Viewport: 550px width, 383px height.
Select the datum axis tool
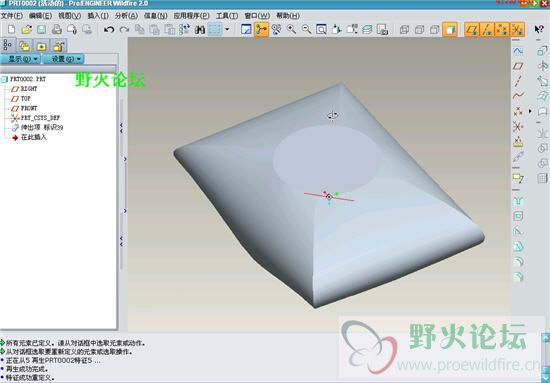tap(518, 81)
